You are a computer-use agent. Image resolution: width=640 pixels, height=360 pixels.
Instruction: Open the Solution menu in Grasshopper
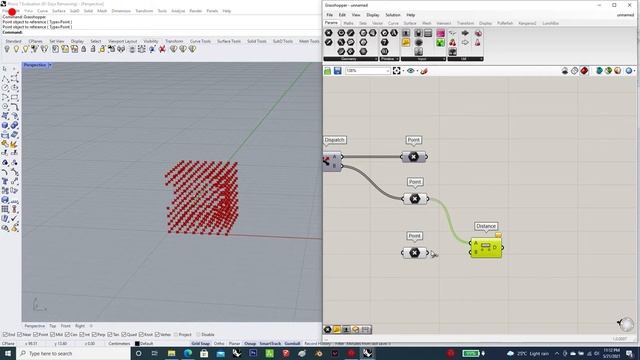pos(393,15)
